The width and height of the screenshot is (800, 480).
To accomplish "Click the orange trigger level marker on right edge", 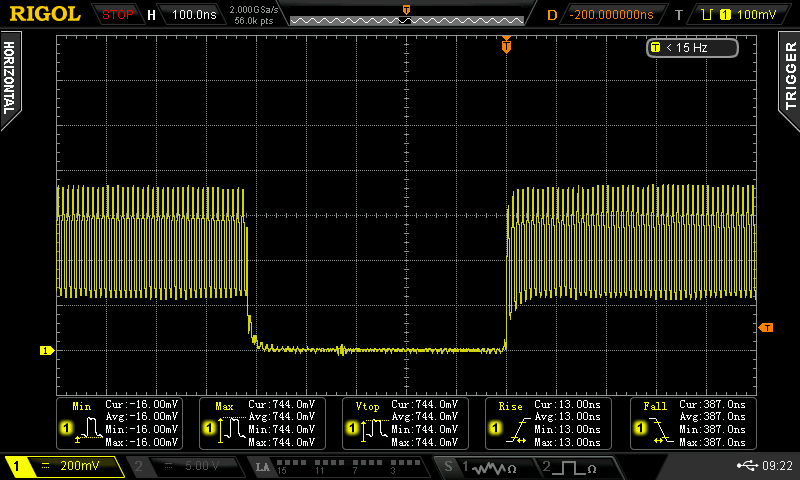I will click(x=767, y=327).
